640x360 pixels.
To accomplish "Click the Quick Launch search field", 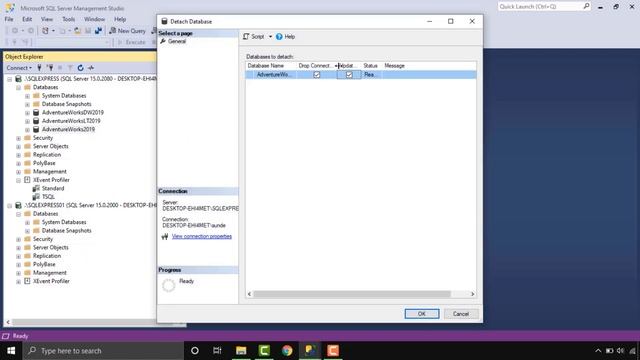I will click(540, 6).
